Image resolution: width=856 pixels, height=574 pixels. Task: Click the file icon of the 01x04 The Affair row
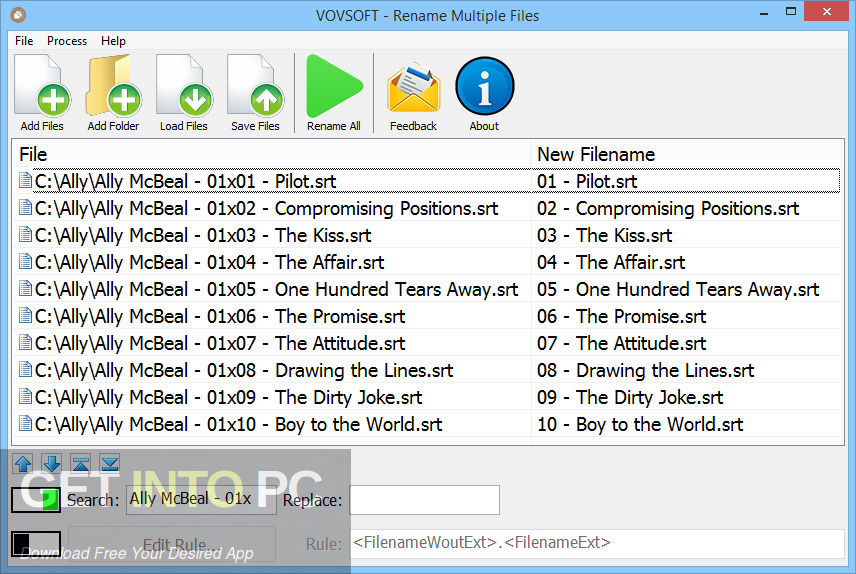[x=25, y=261]
